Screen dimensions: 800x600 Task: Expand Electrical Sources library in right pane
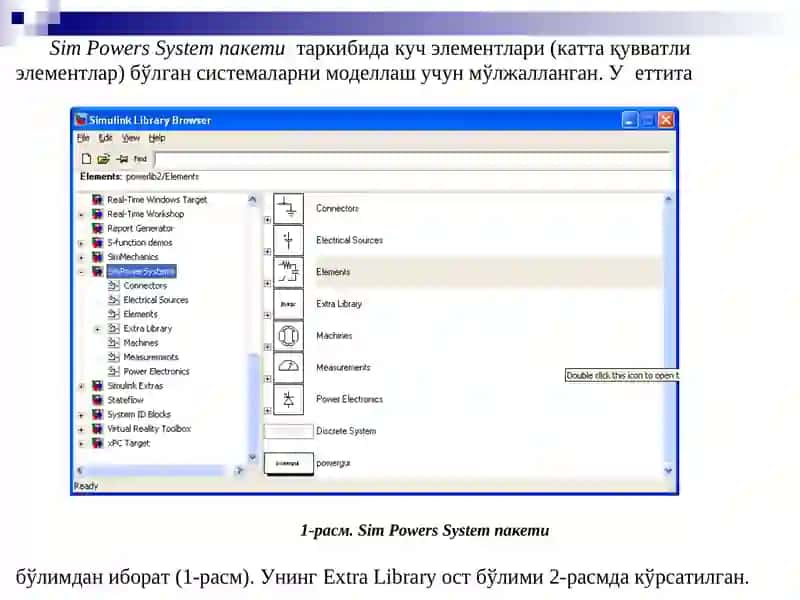point(267,252)
